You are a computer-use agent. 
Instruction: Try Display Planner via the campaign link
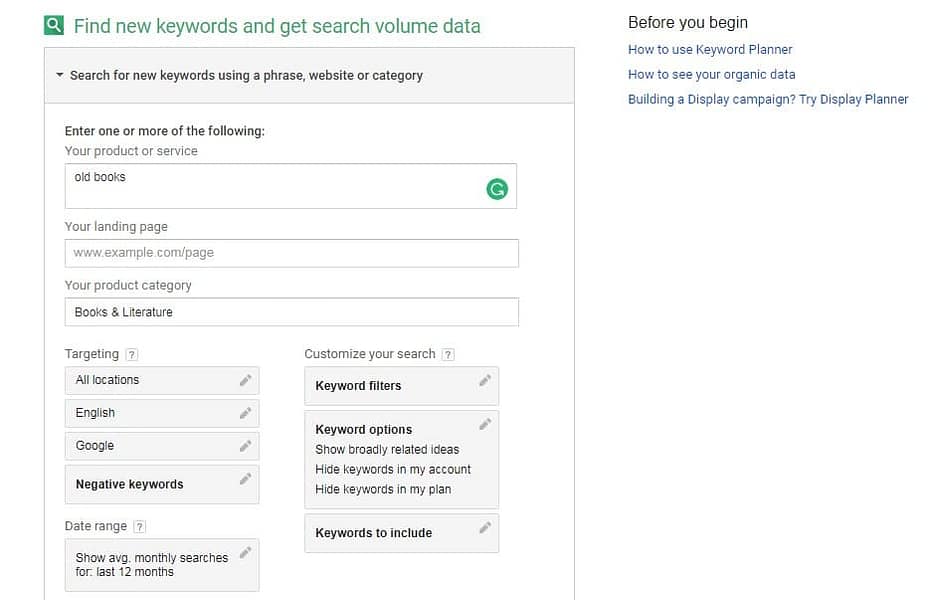pyautogui.click(x=768, y=99)
